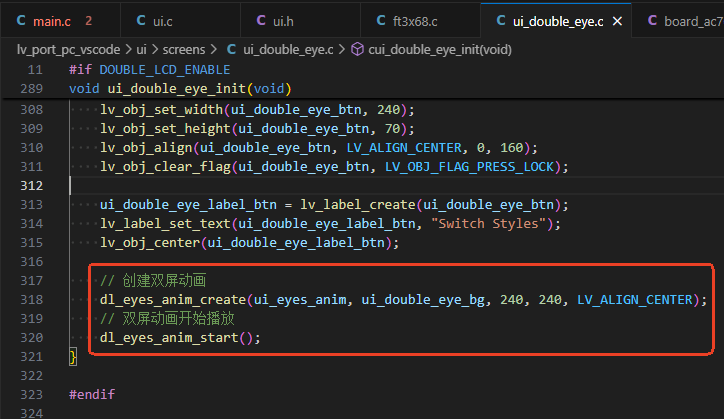The width and height of the screenshot is (724, 419).
Task: Open the ui.c editor tab
Action: pyautogui.click(x=180, y=21)
